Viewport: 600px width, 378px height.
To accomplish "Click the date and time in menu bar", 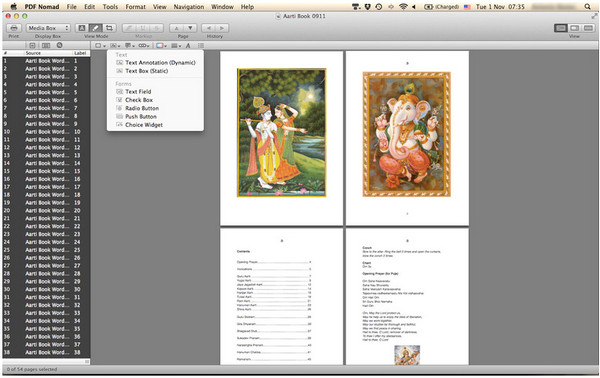I will (x=500, y=7).
